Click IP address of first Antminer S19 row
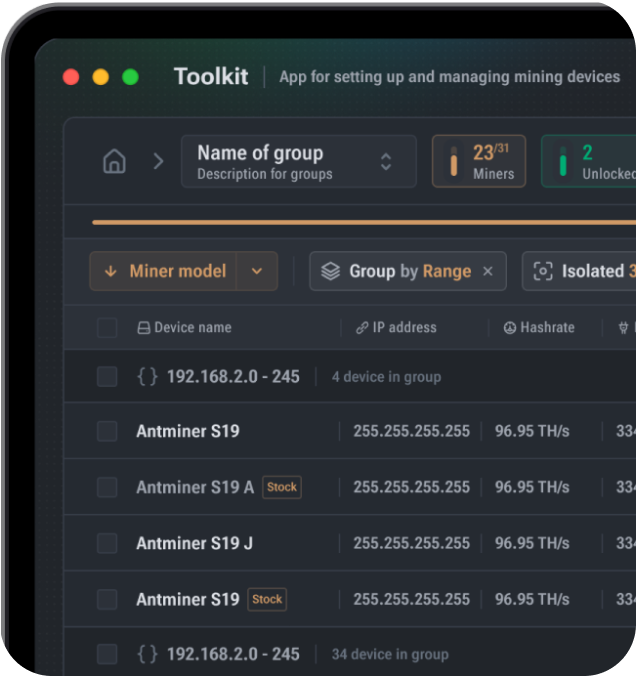The width and height of the screenshot is (636, 676). (x=411, y=431)
